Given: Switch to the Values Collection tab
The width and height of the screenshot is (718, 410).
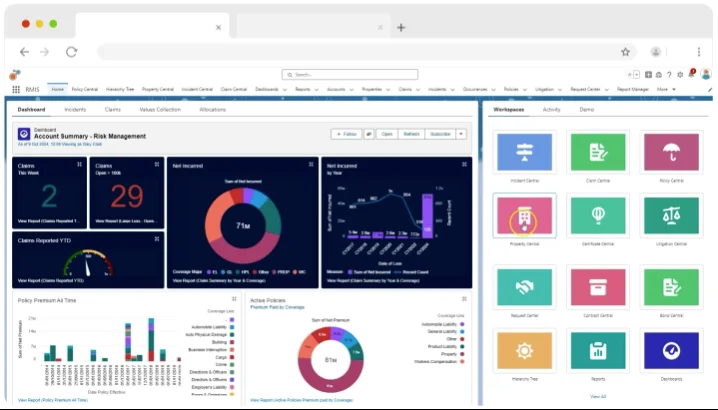Looking at the screenshot, I should point(160,109).
